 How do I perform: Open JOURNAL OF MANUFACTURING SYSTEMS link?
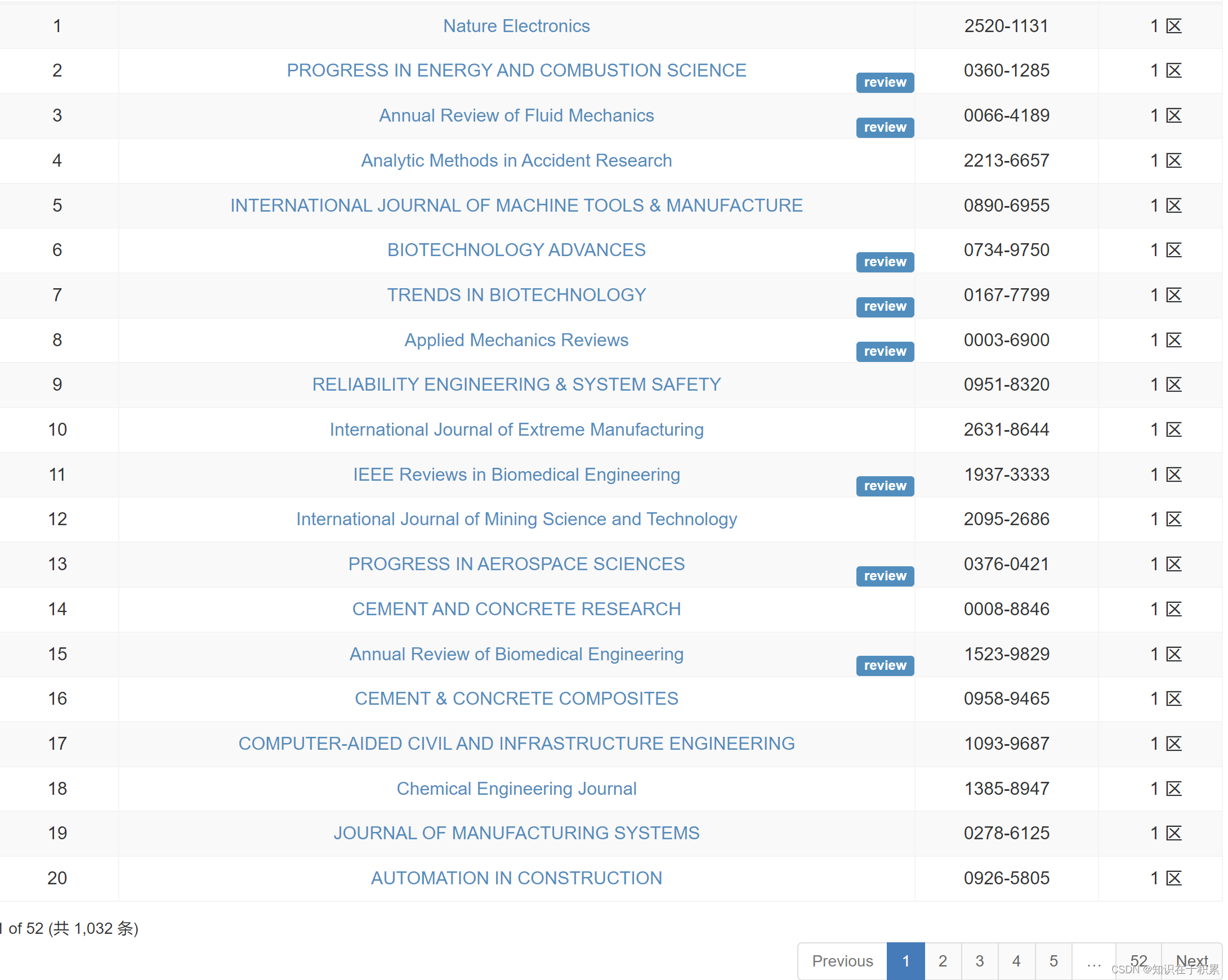pyautogui.click(x=516, y=833)
